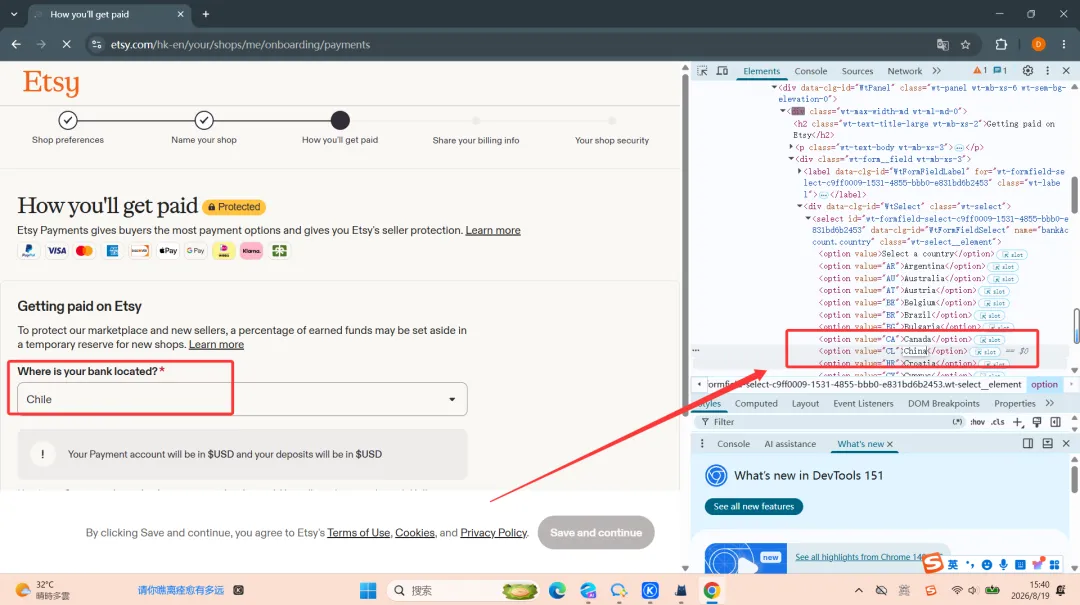The width and height of the screenshot is (1080, 605).
Task: Click the drawer dock-side toggle icon
Action: pyautogui.click(x=1028, y=444)
